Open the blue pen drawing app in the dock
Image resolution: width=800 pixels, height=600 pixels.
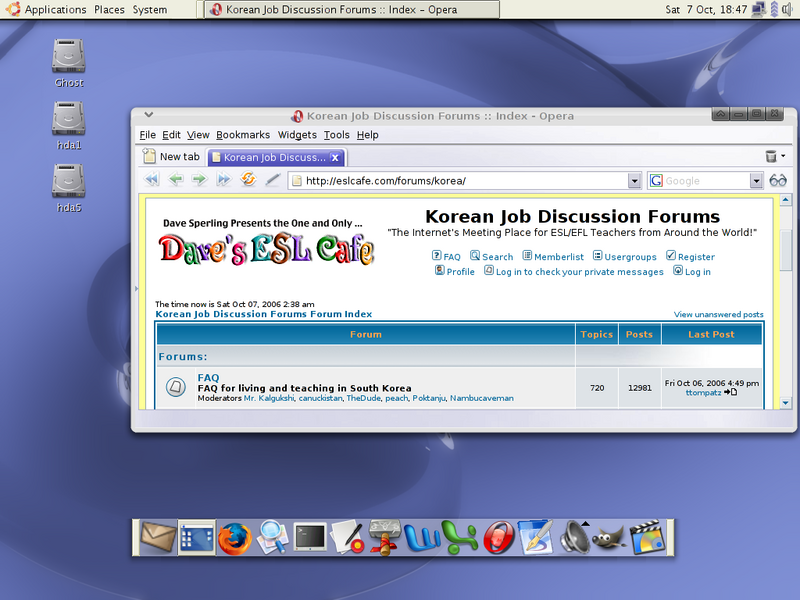pos(536,537)
